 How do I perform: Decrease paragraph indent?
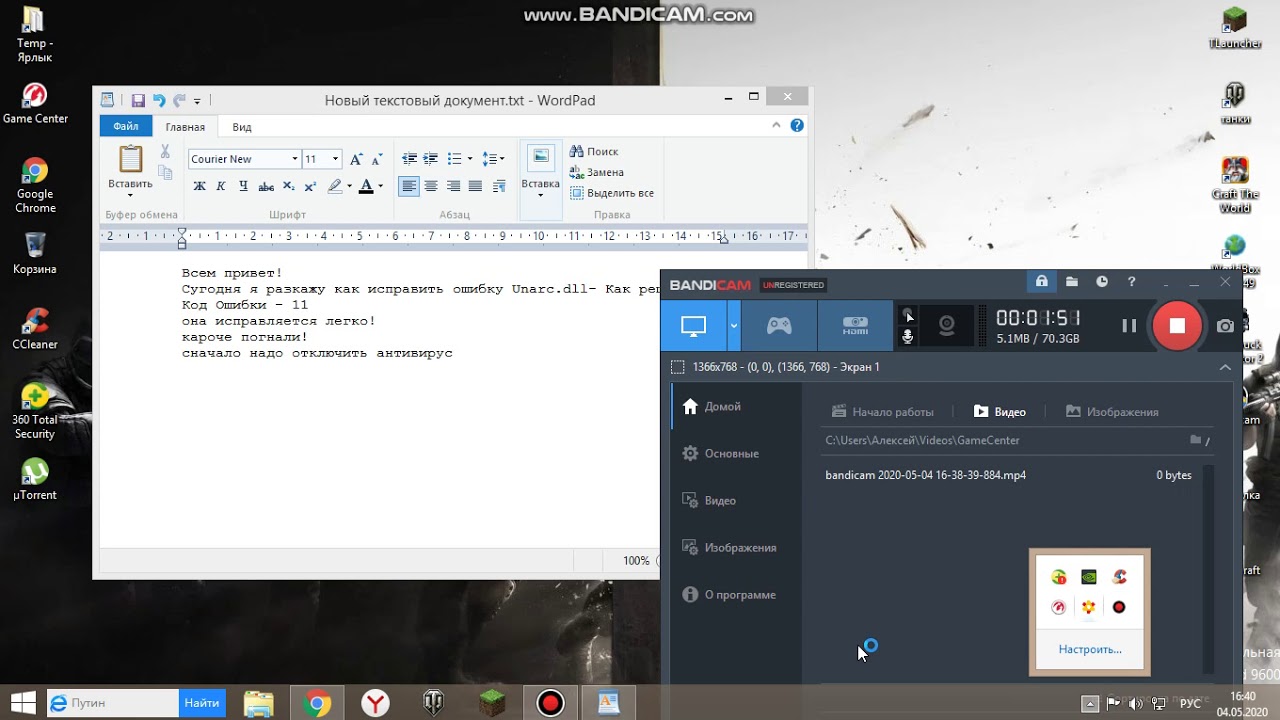409,159
